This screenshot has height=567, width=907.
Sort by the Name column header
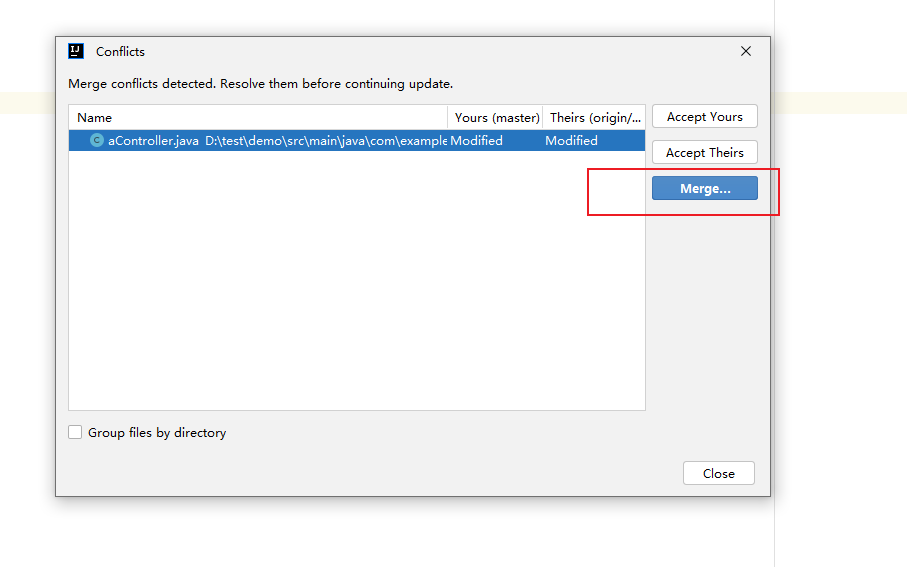click(95, 117)
